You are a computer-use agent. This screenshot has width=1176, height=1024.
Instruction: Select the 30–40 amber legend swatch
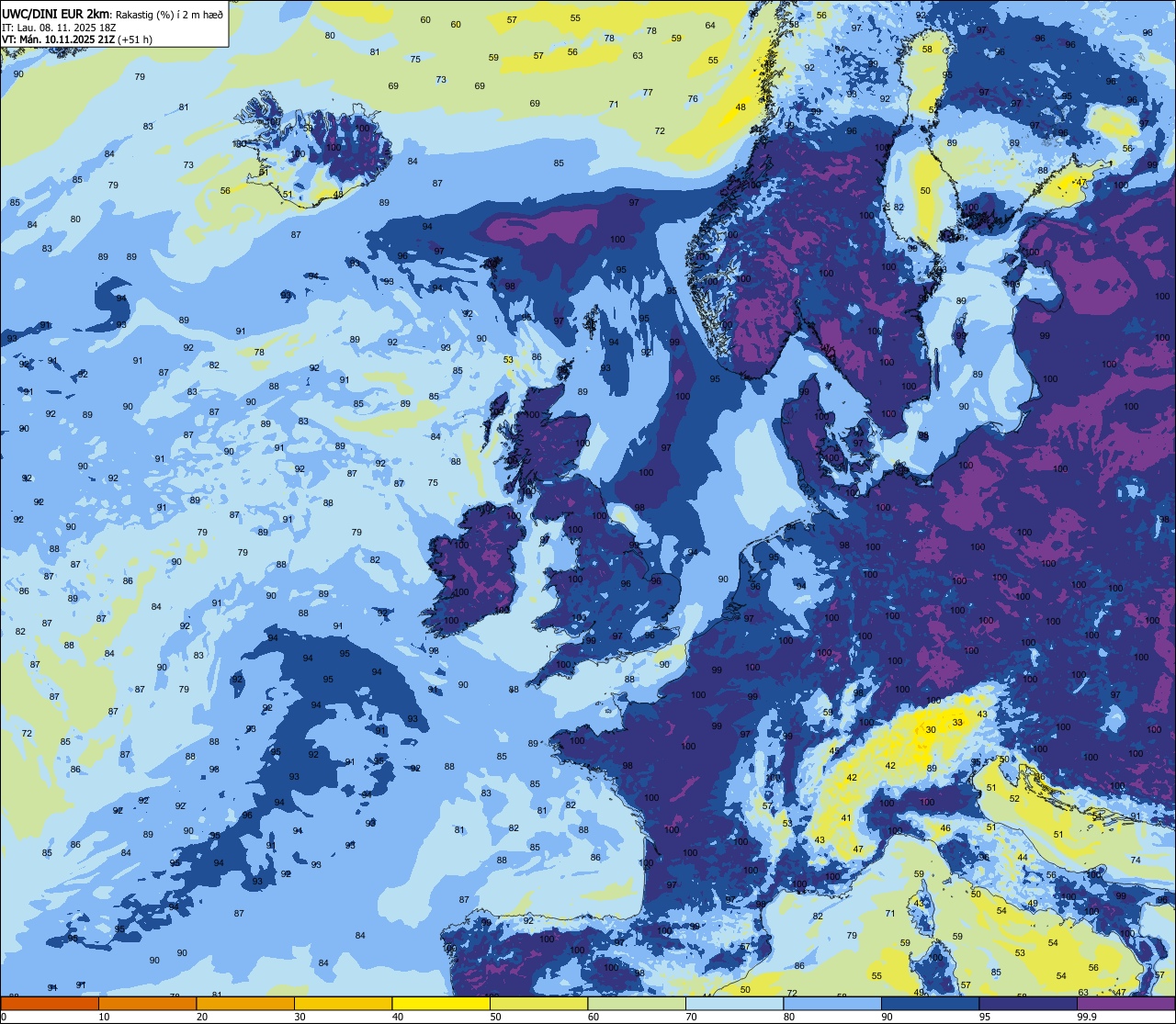(x=343, y=1003)
